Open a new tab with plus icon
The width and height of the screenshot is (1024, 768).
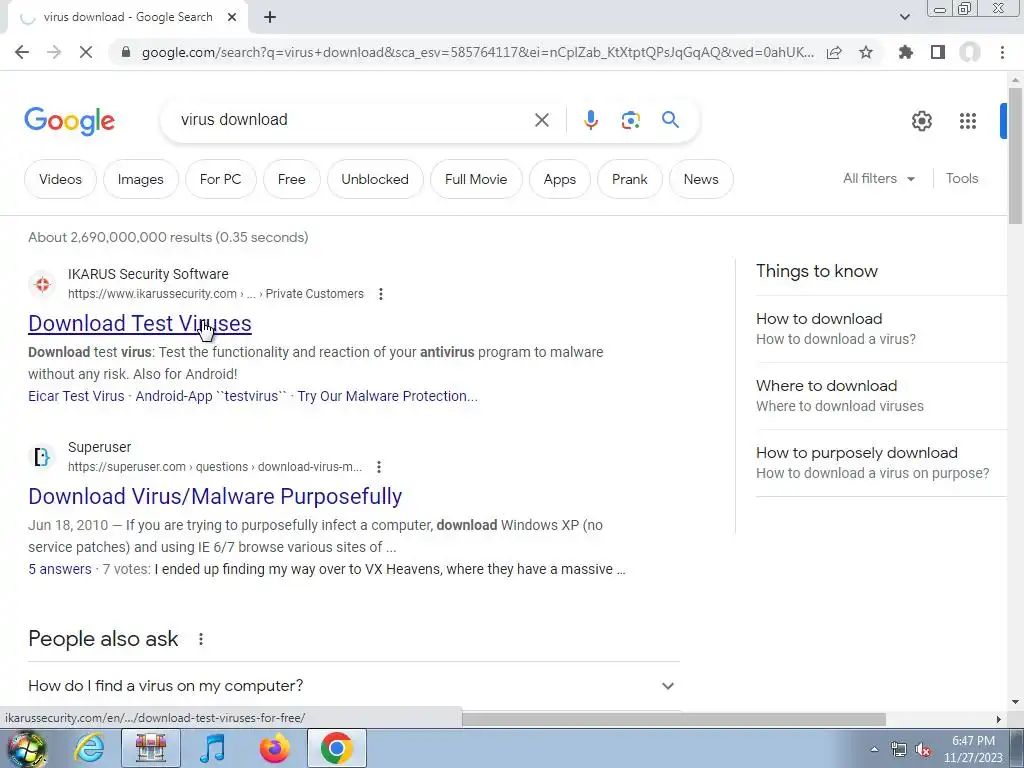click(x=270, y=18)
